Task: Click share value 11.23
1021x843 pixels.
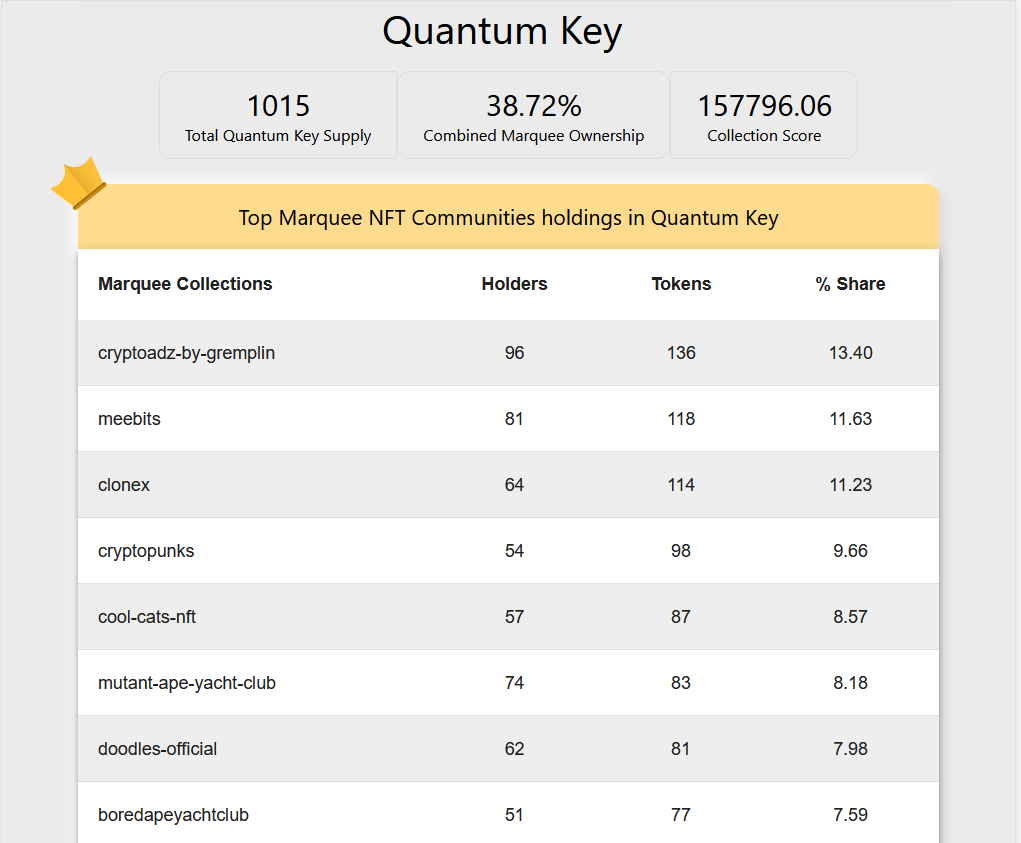Action: click(850, 485)
